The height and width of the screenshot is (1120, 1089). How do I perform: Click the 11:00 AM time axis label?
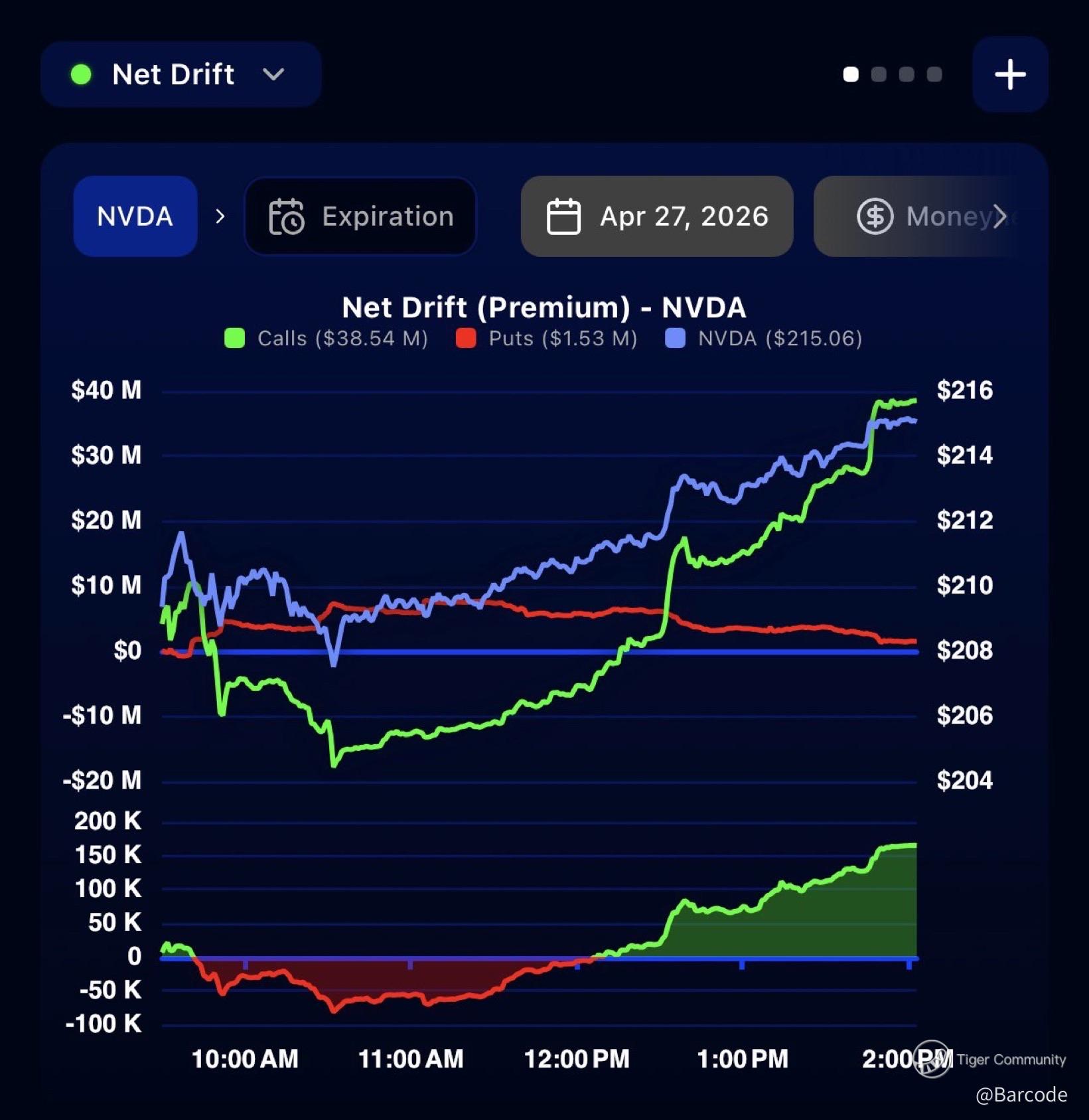pos(411,1060)
